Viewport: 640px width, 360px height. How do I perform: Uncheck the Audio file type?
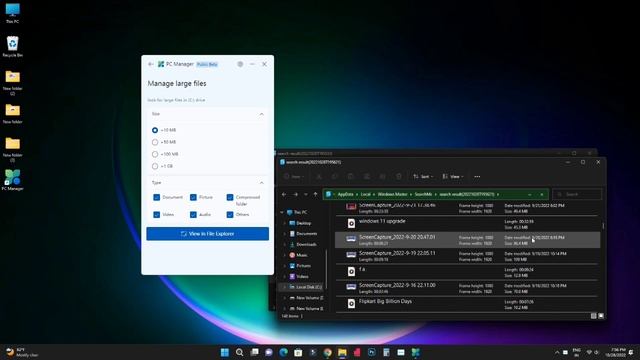[x=193, y=214]
